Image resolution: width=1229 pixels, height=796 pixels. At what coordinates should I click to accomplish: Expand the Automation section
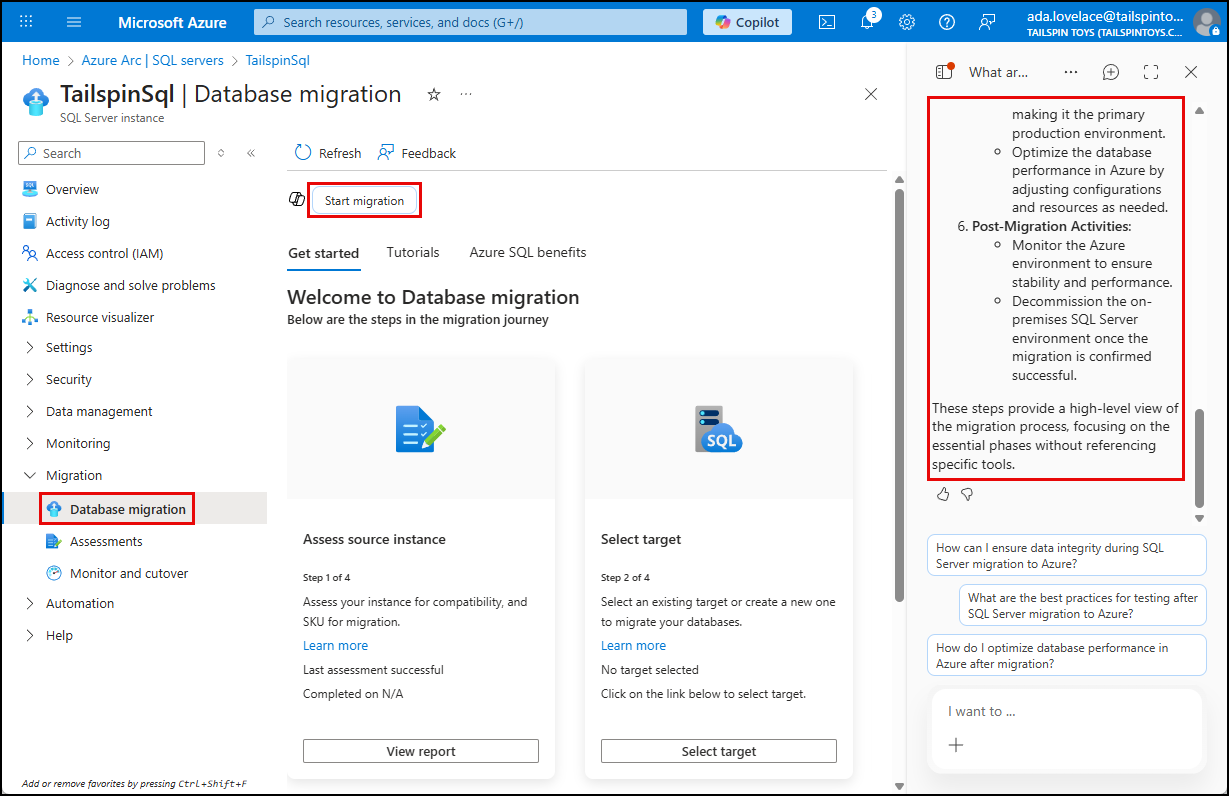click(30, 603)
